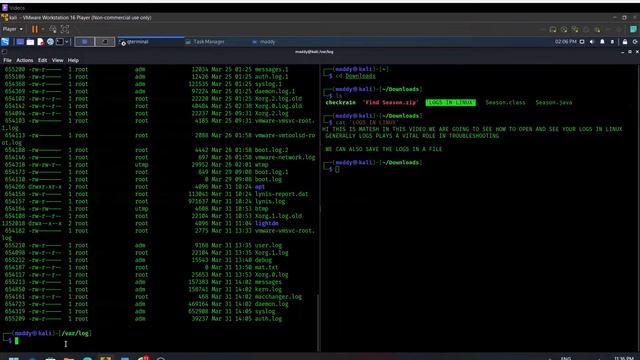The height and width of the screenshot is (360, 640).
Task: Click the 'Find Season.zip' file name
Action: 390,102
